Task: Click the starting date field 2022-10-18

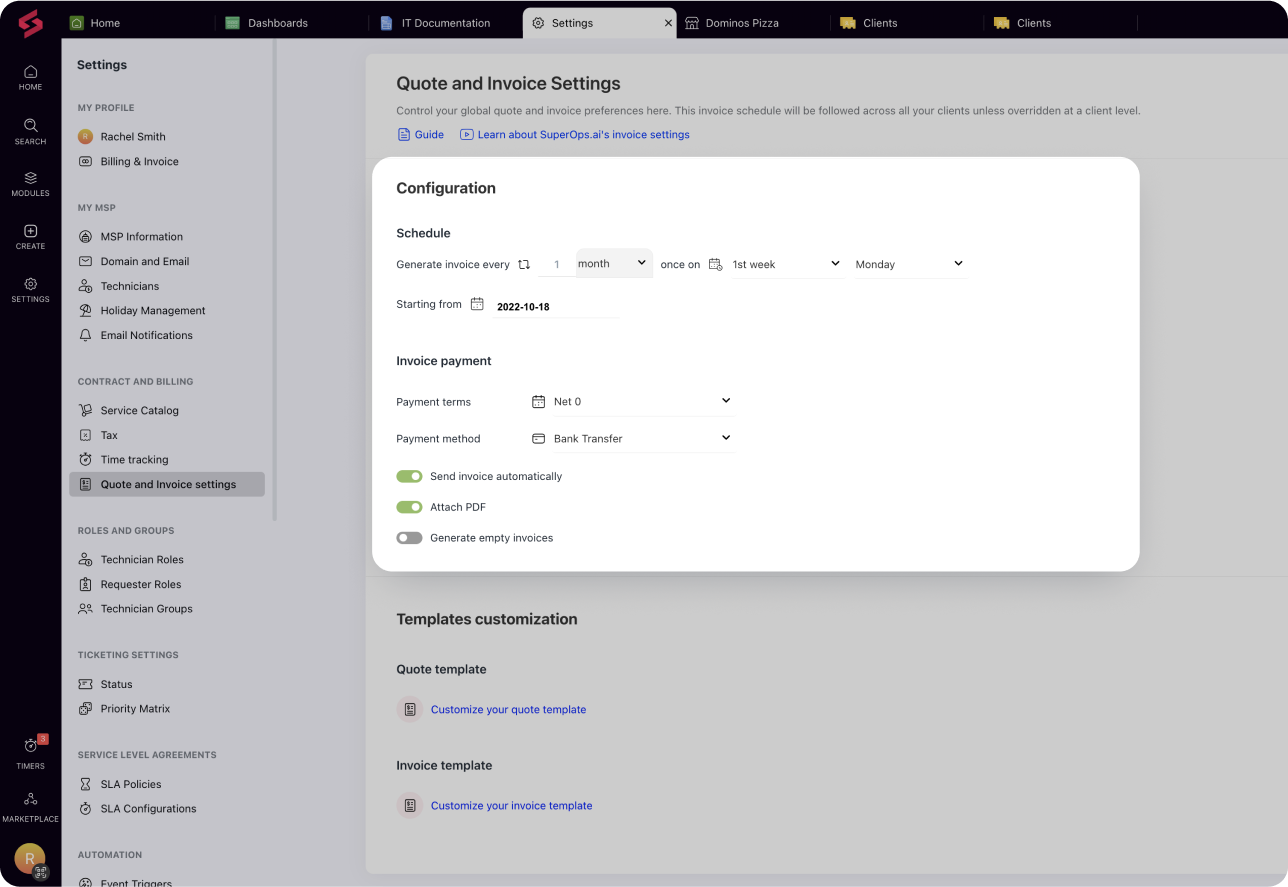Action: coord(557,307)
